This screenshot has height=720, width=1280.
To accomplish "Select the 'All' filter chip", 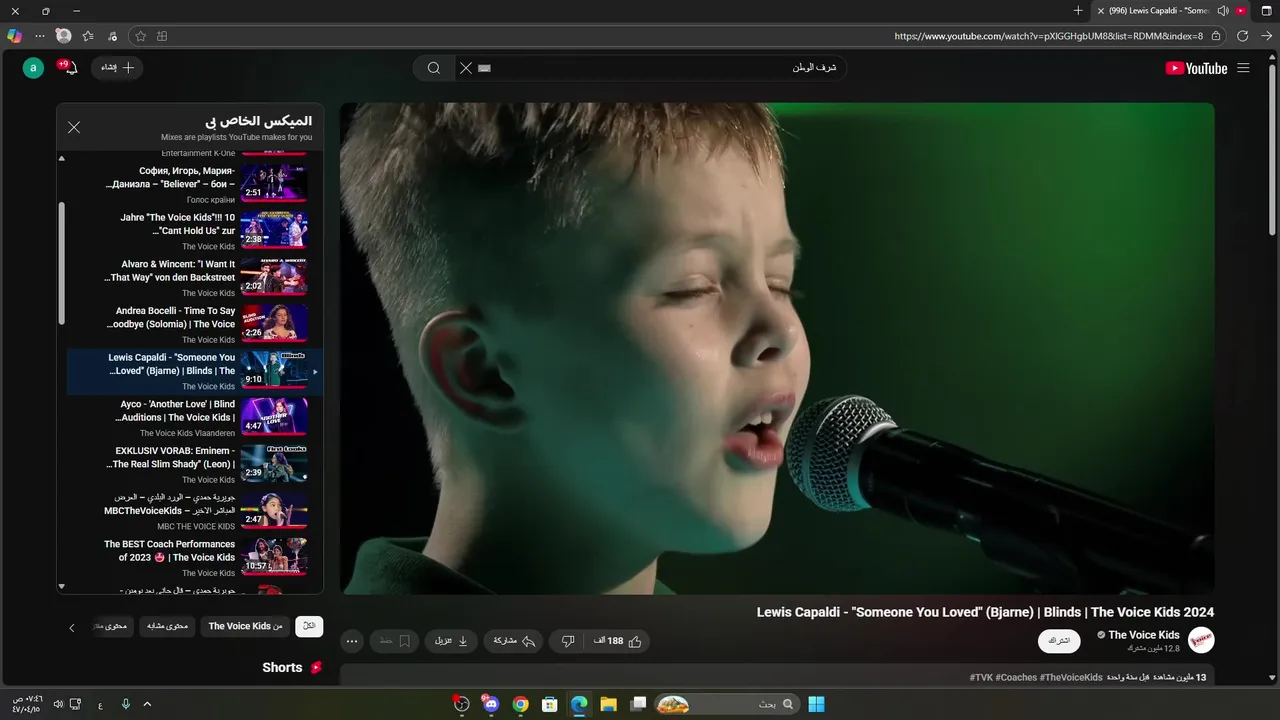I will tap(309, 626).
